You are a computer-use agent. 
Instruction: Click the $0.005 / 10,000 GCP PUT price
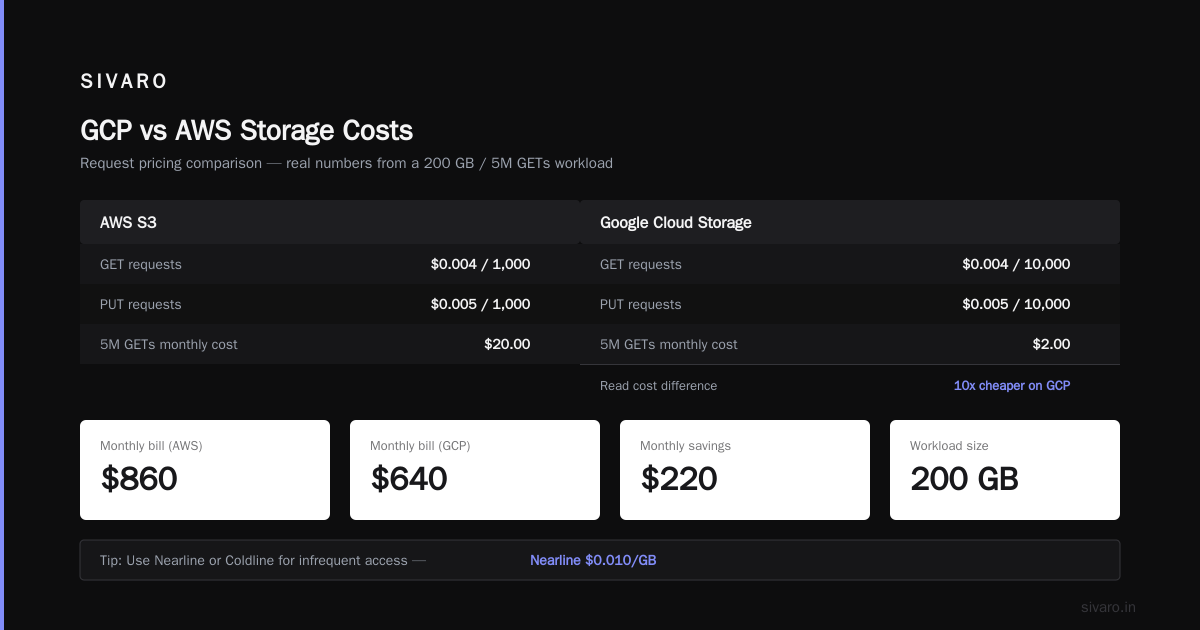1016,305
